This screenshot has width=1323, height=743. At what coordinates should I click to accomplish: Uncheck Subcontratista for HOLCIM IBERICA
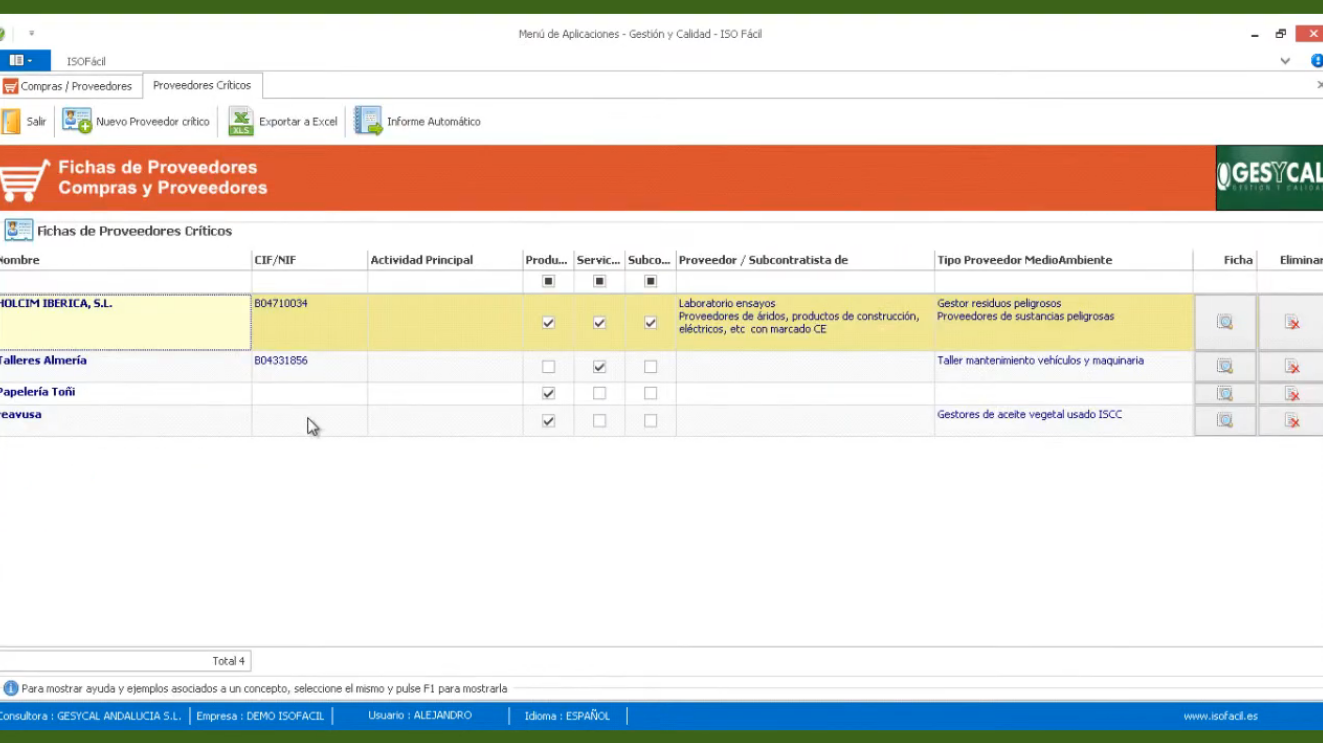click(x=650, y=323)
